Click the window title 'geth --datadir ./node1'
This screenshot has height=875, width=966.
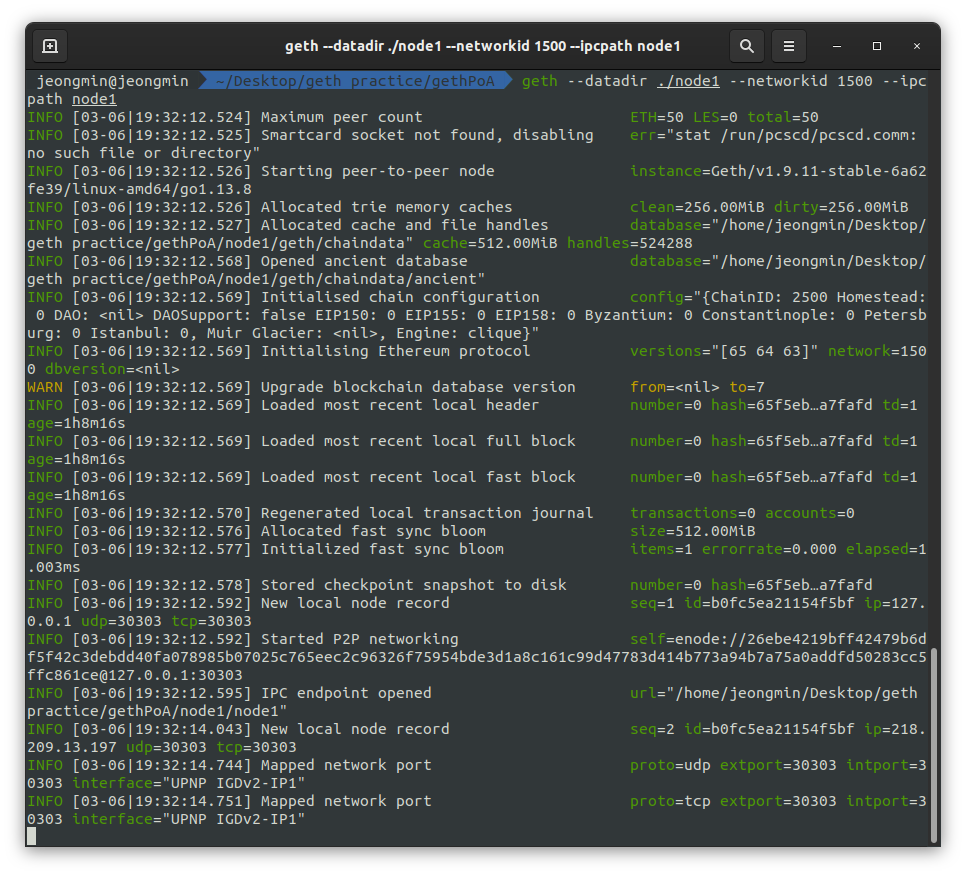[482, 46]
